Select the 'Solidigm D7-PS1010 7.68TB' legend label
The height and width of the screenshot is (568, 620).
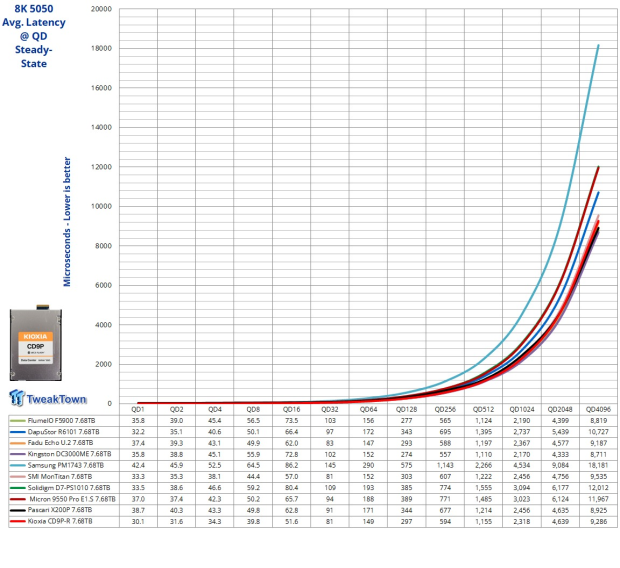coord(69,488)
